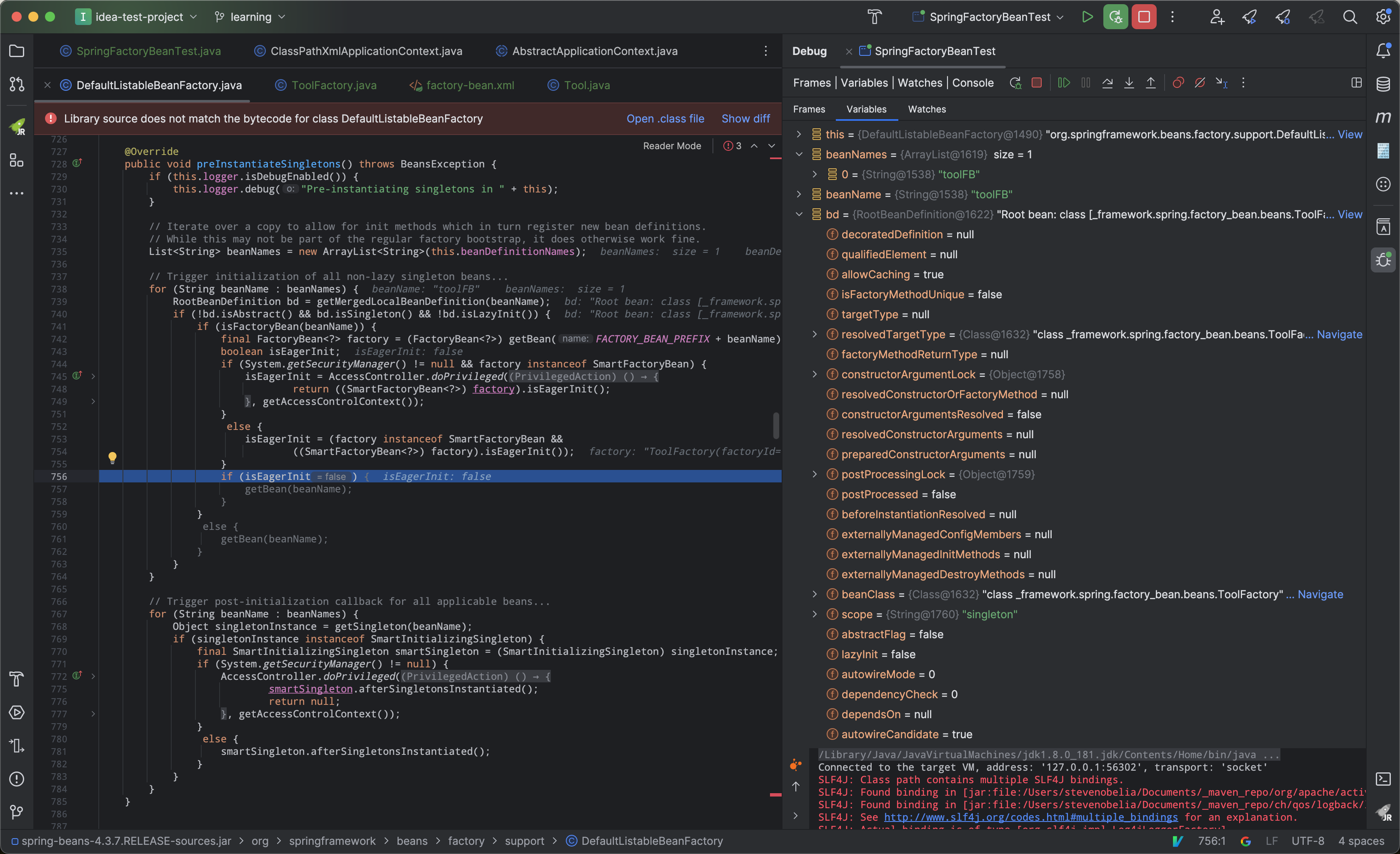Viewport: 1400px width, 854px height.
Task: Open the SpringFactoryBeanTest run configuration dropdown
Action: (x=990, y=17)
